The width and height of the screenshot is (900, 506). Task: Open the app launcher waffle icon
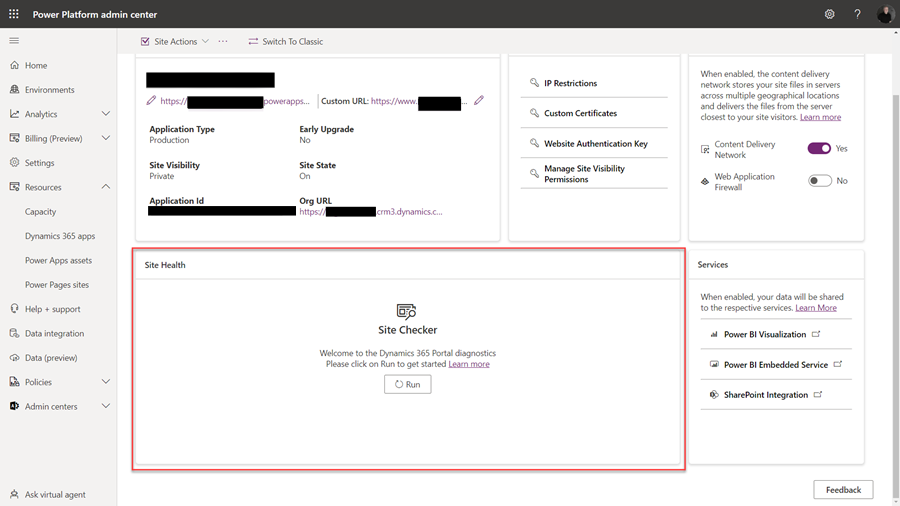14,14
